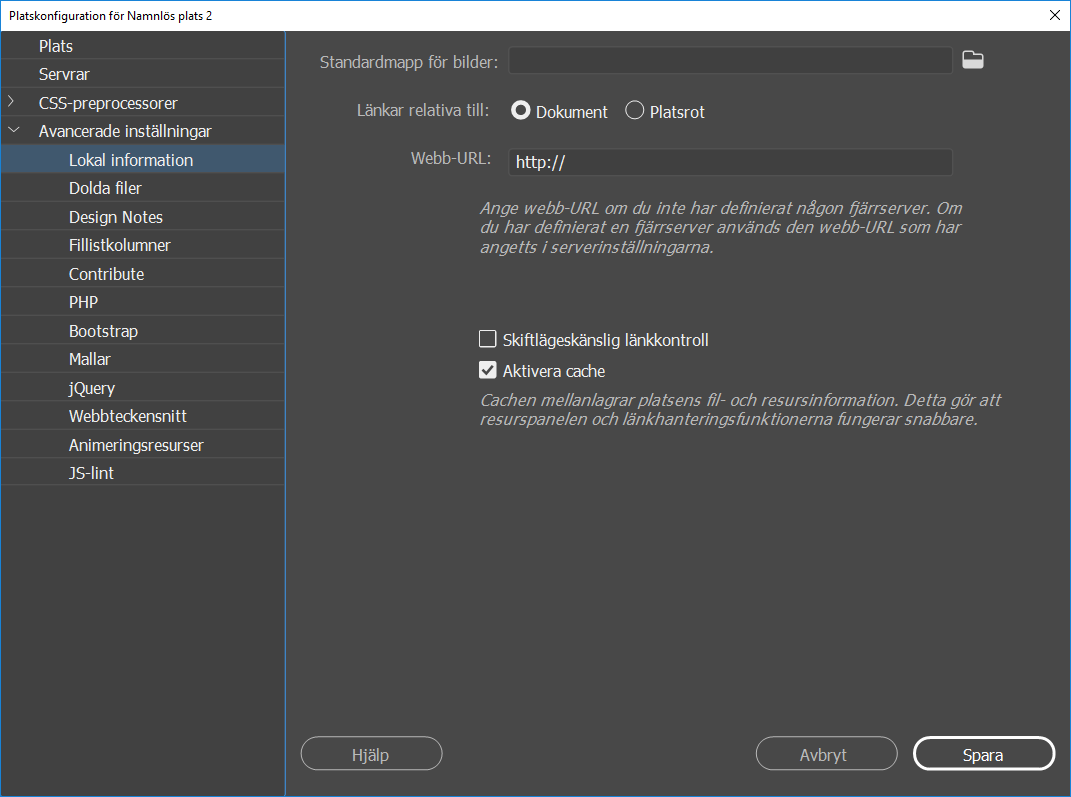
Task: Open the PHP settings section
Action: (x=83, y=301)
